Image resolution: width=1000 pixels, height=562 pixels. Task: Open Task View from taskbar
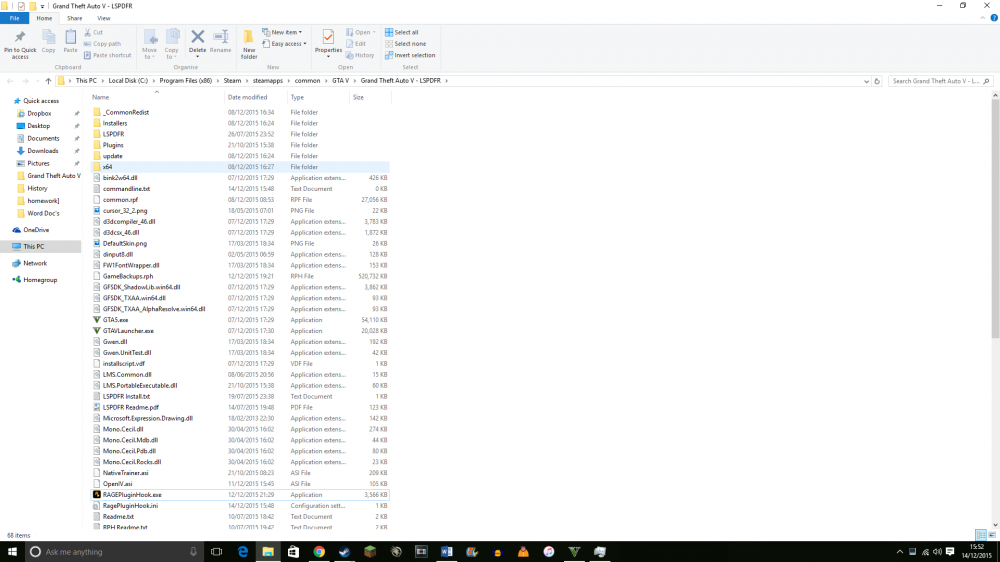(216, 552)
